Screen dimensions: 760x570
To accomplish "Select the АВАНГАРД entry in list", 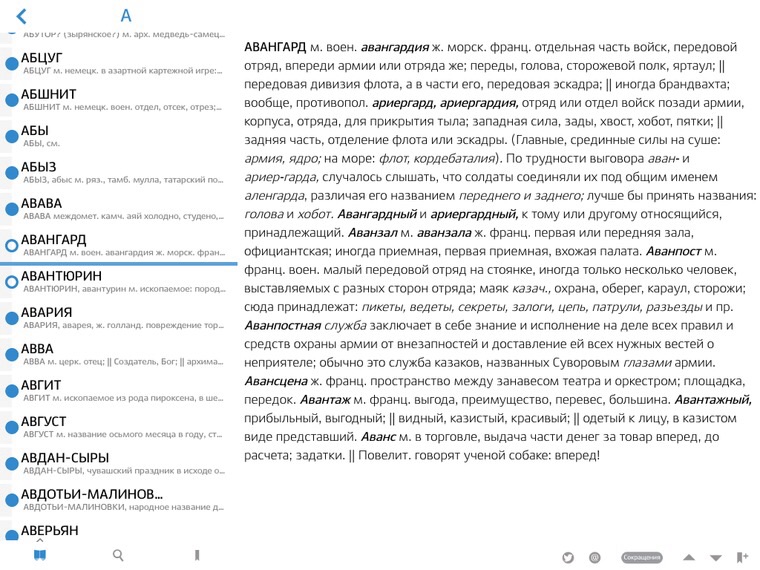I will 119,245.
